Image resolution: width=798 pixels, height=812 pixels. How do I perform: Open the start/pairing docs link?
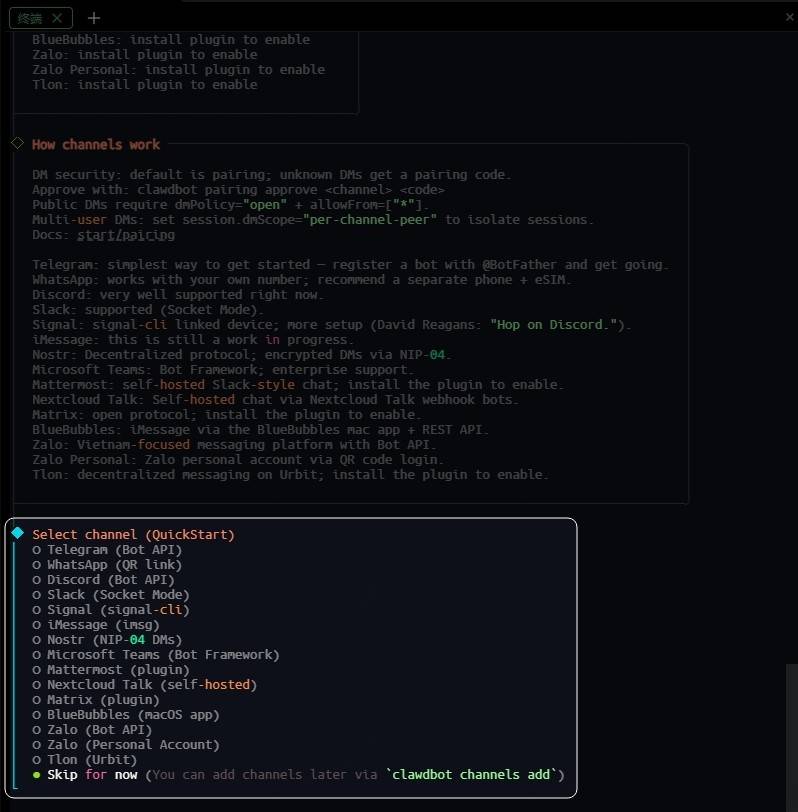click(126, 235)
